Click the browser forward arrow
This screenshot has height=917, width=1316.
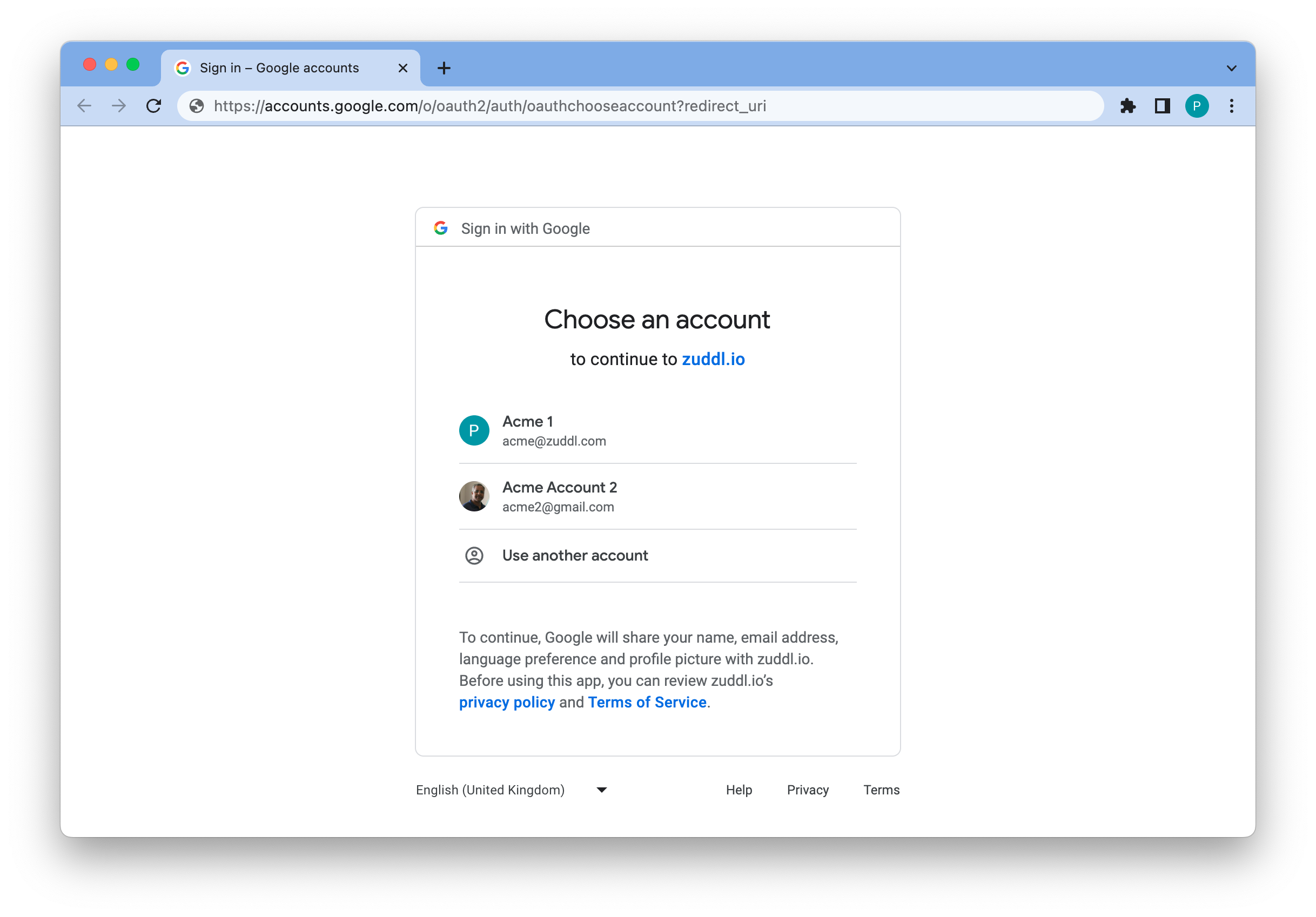pos(119,106)
